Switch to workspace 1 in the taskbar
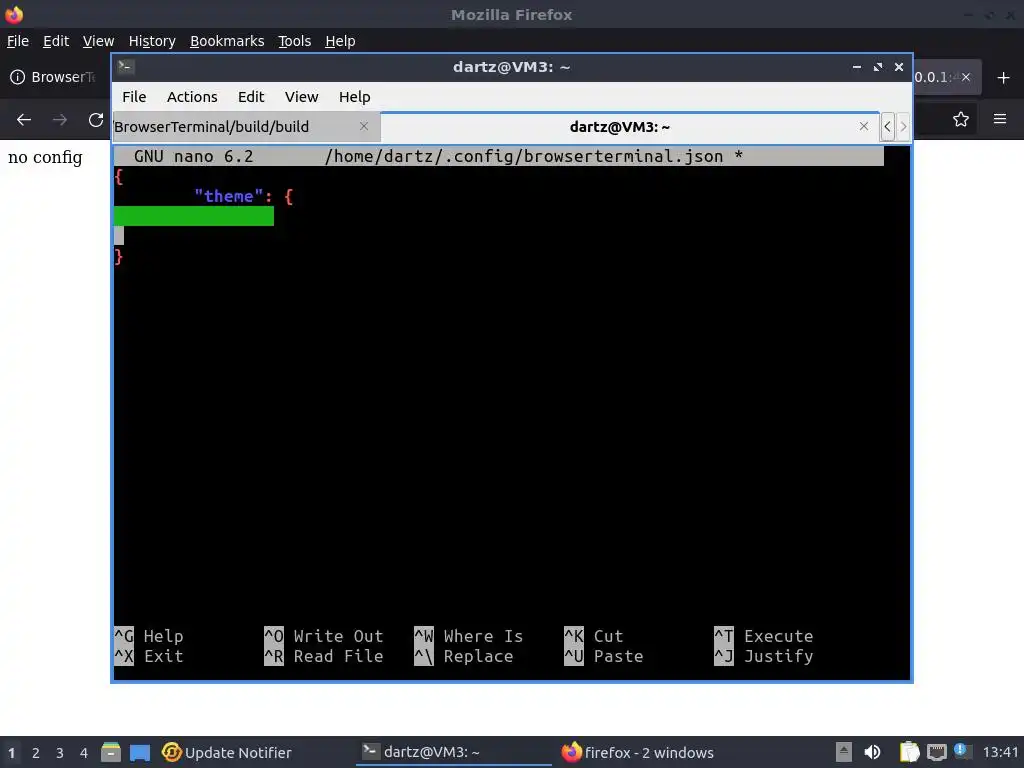Image resolution: width=1024 pixels, height=768 pixels. [x=12, y=753]
